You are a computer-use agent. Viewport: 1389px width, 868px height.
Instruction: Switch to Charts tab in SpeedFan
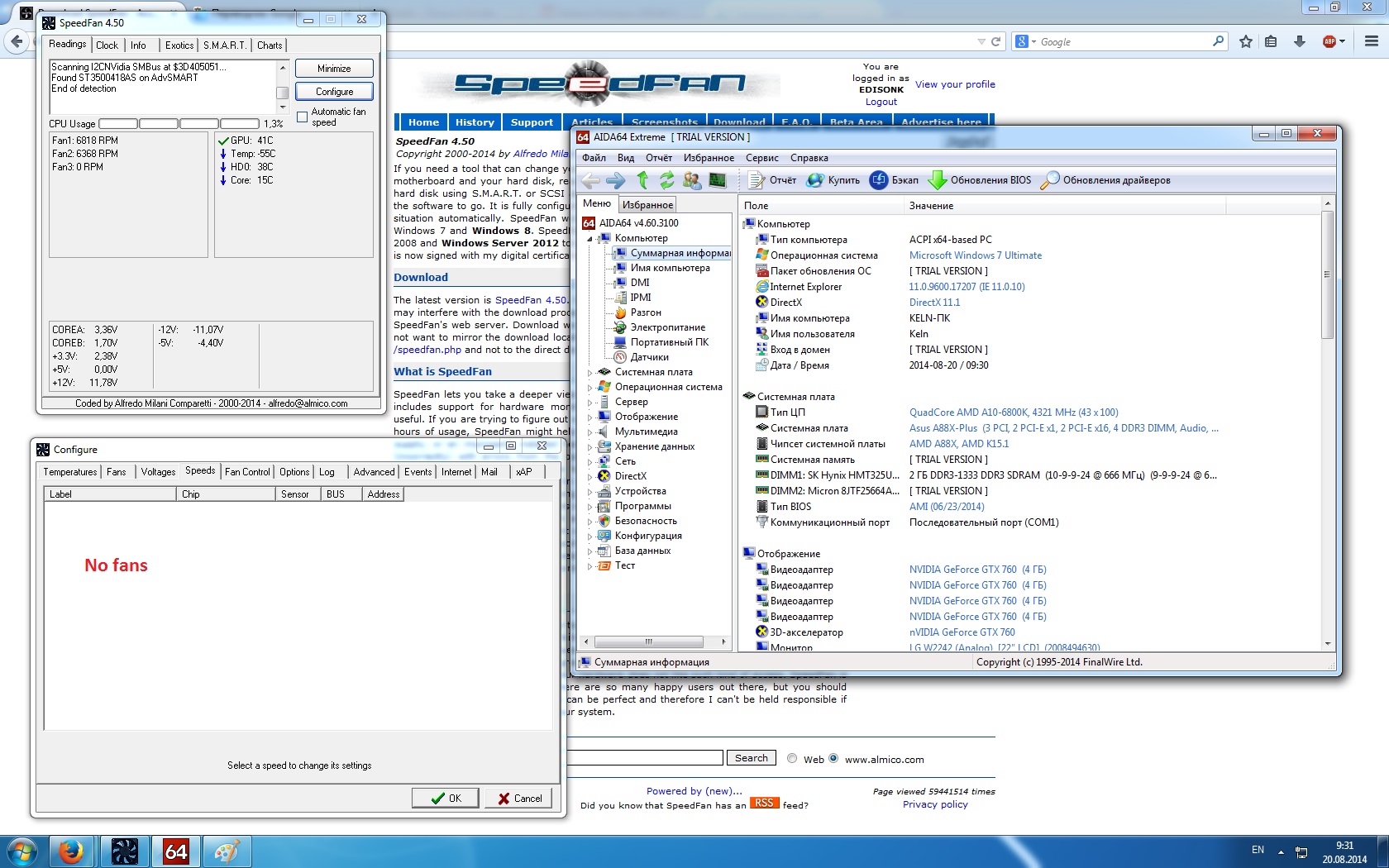pos(270,45)
